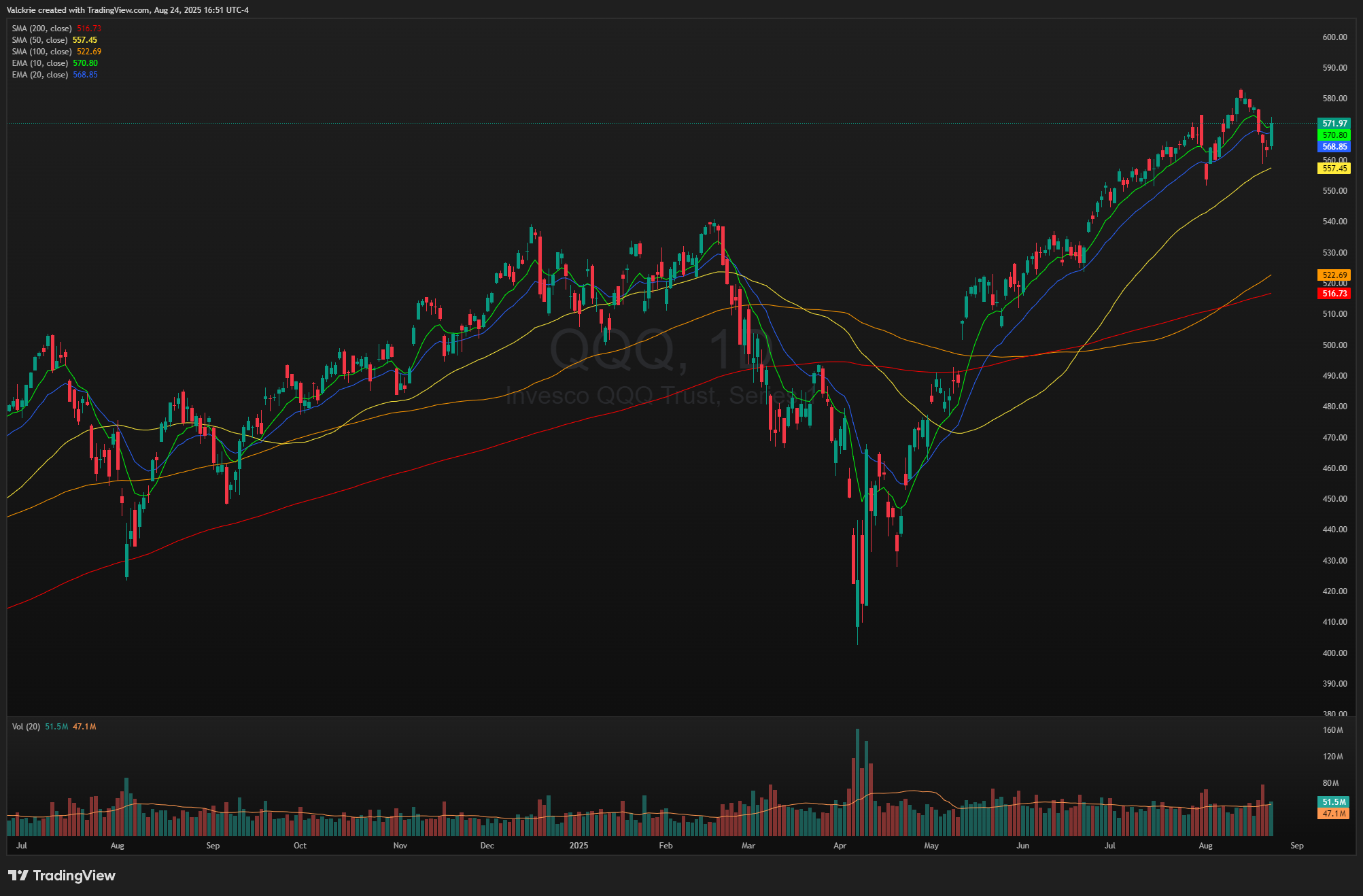Screen dimensions: 1363x896
Task: Click the red 516.73 SMA price tag
Action: coord(1334,294)
